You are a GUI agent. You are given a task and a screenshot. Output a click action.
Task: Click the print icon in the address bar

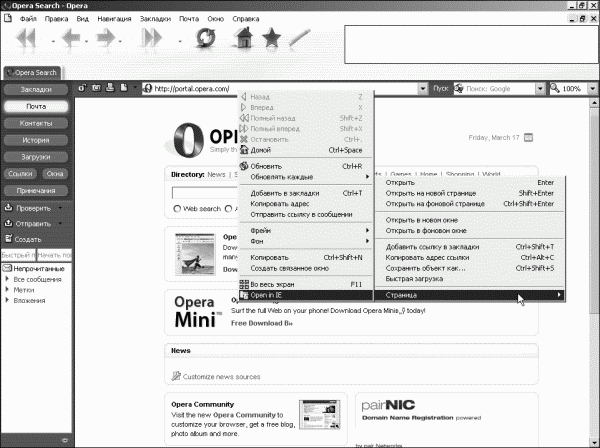(x=110, y=88)
